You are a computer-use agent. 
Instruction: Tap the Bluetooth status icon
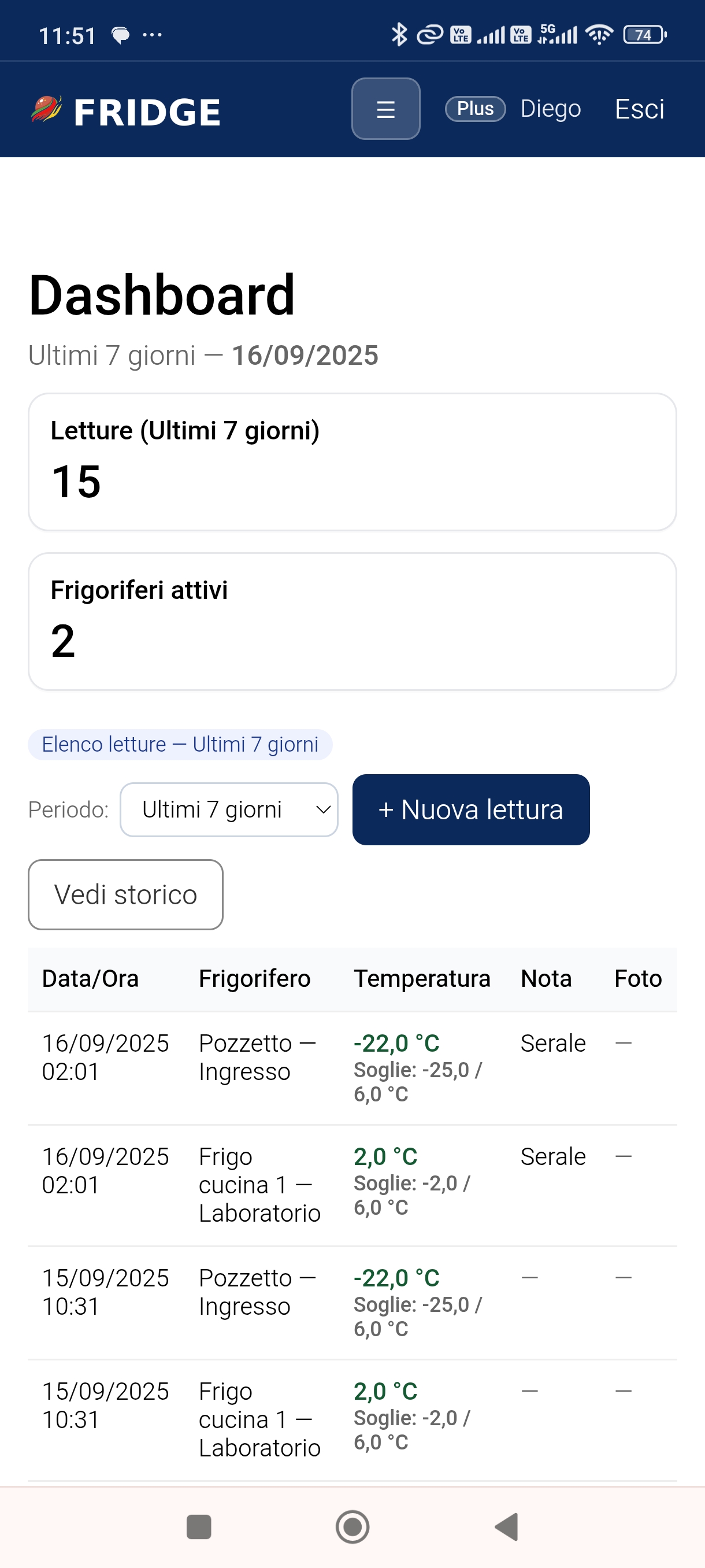(x=399, y=35)
